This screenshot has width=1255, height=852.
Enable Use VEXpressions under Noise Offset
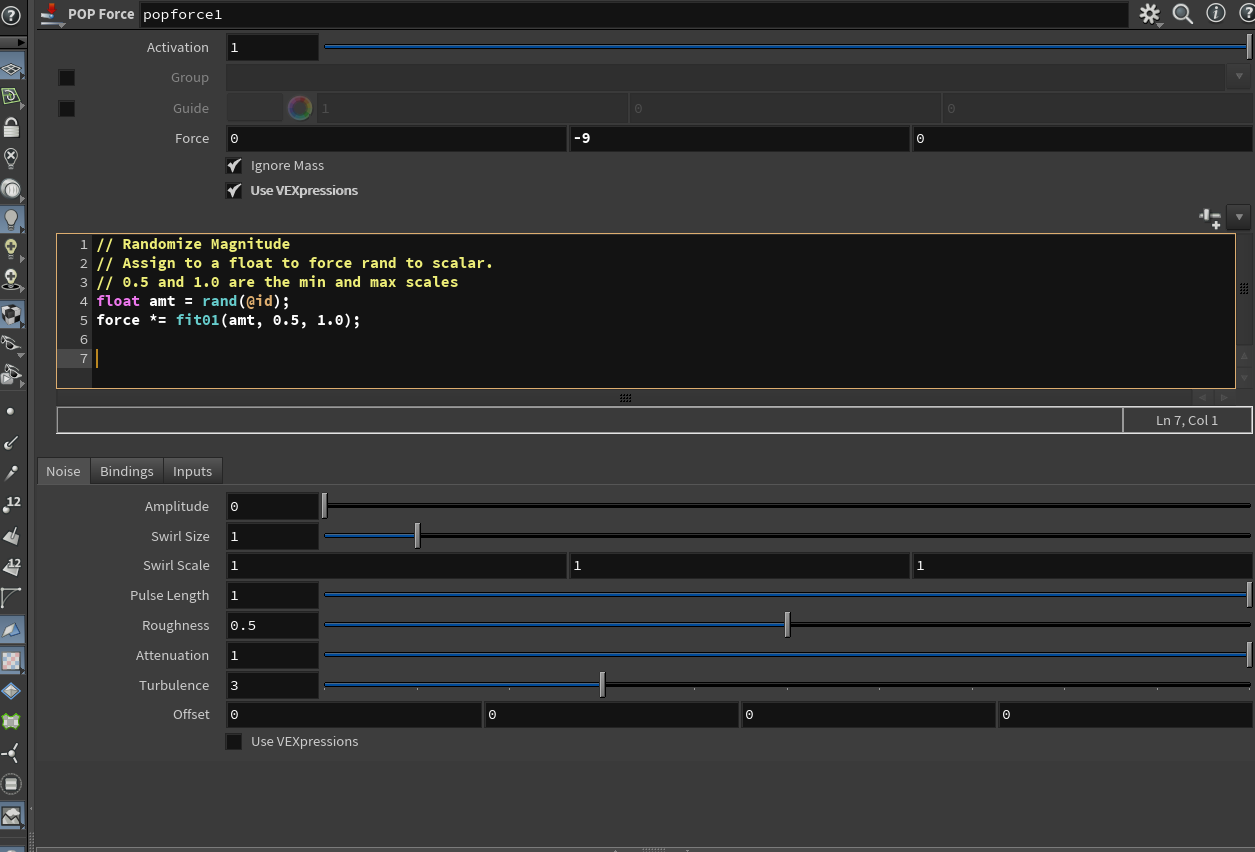234,741
